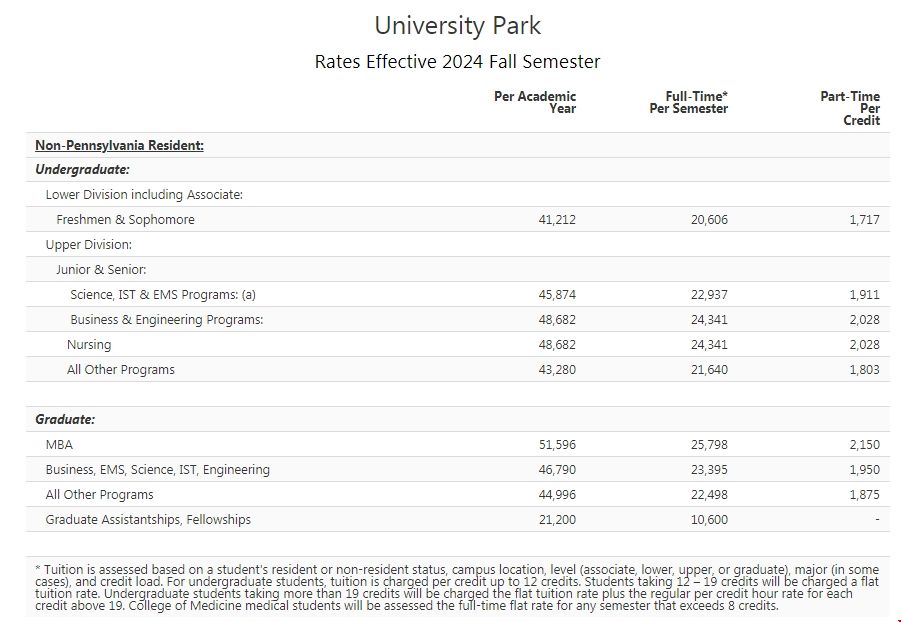Image resolution: width=901 pixels, height=622 pixels.
Task: Click the 21,640 per semester rate
Action: pos(709,370)
